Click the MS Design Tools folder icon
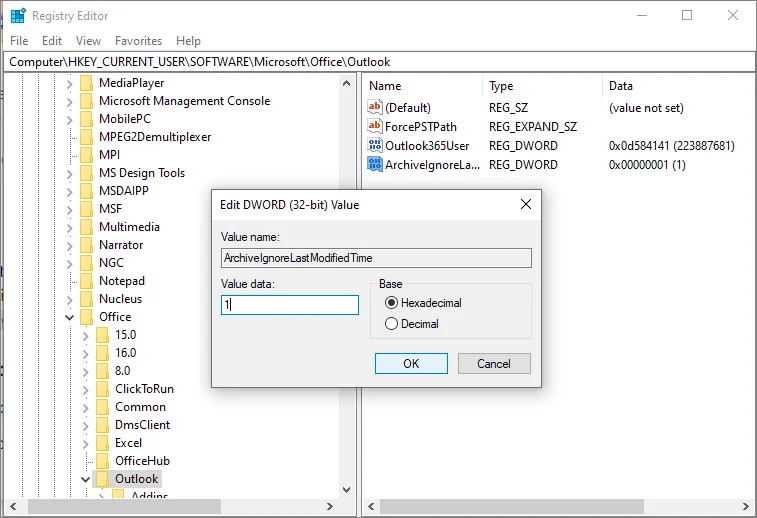The height and width of the screenshot is (518, 757). pyautogui.click(x=87, y=173)
